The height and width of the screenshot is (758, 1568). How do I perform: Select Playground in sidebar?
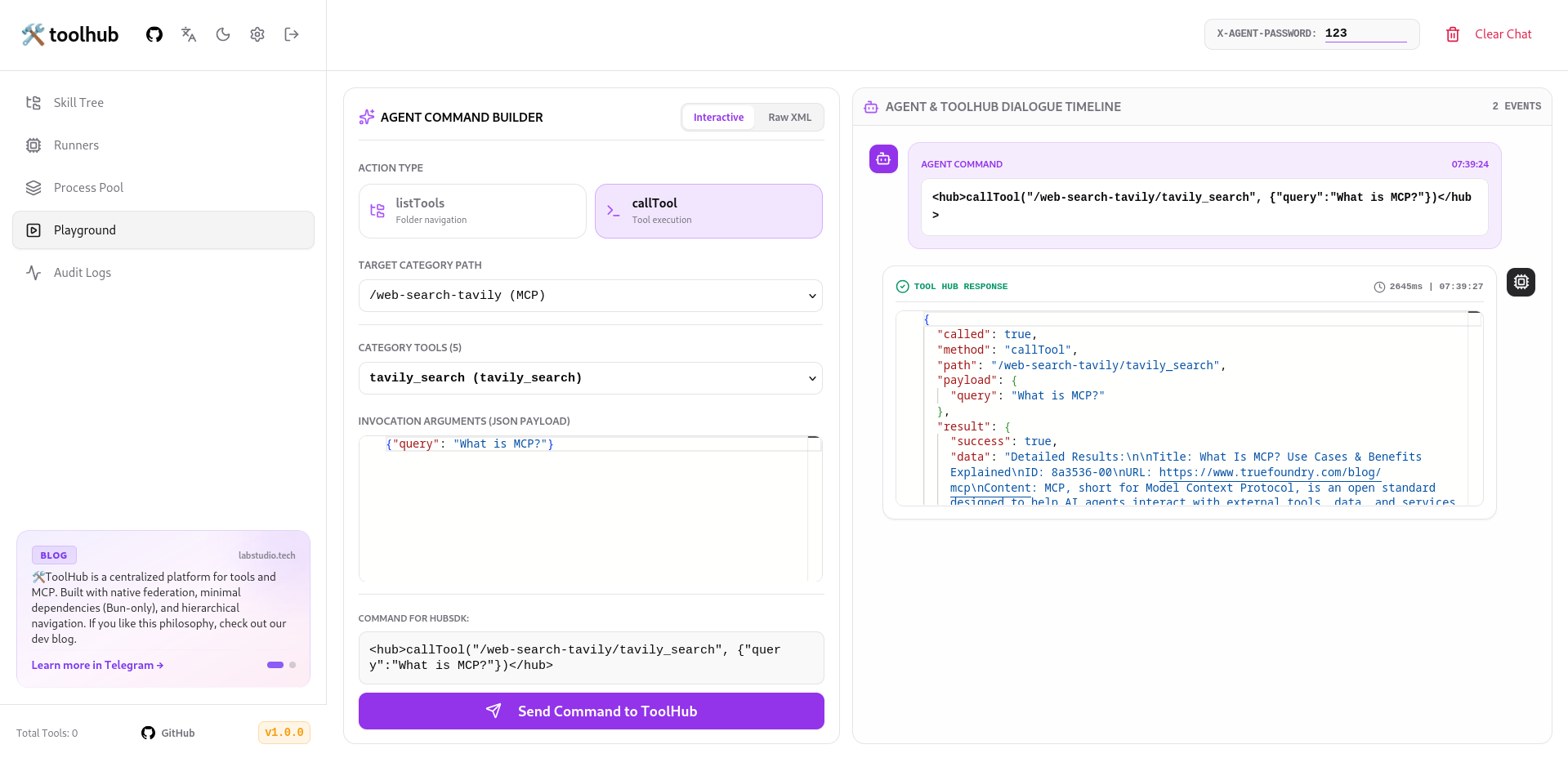(163, 230)
